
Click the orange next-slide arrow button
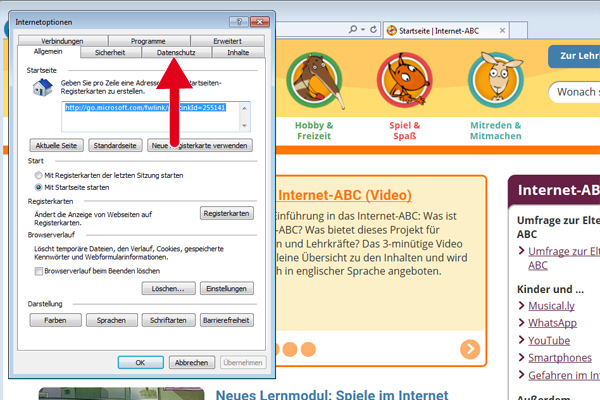470,349
